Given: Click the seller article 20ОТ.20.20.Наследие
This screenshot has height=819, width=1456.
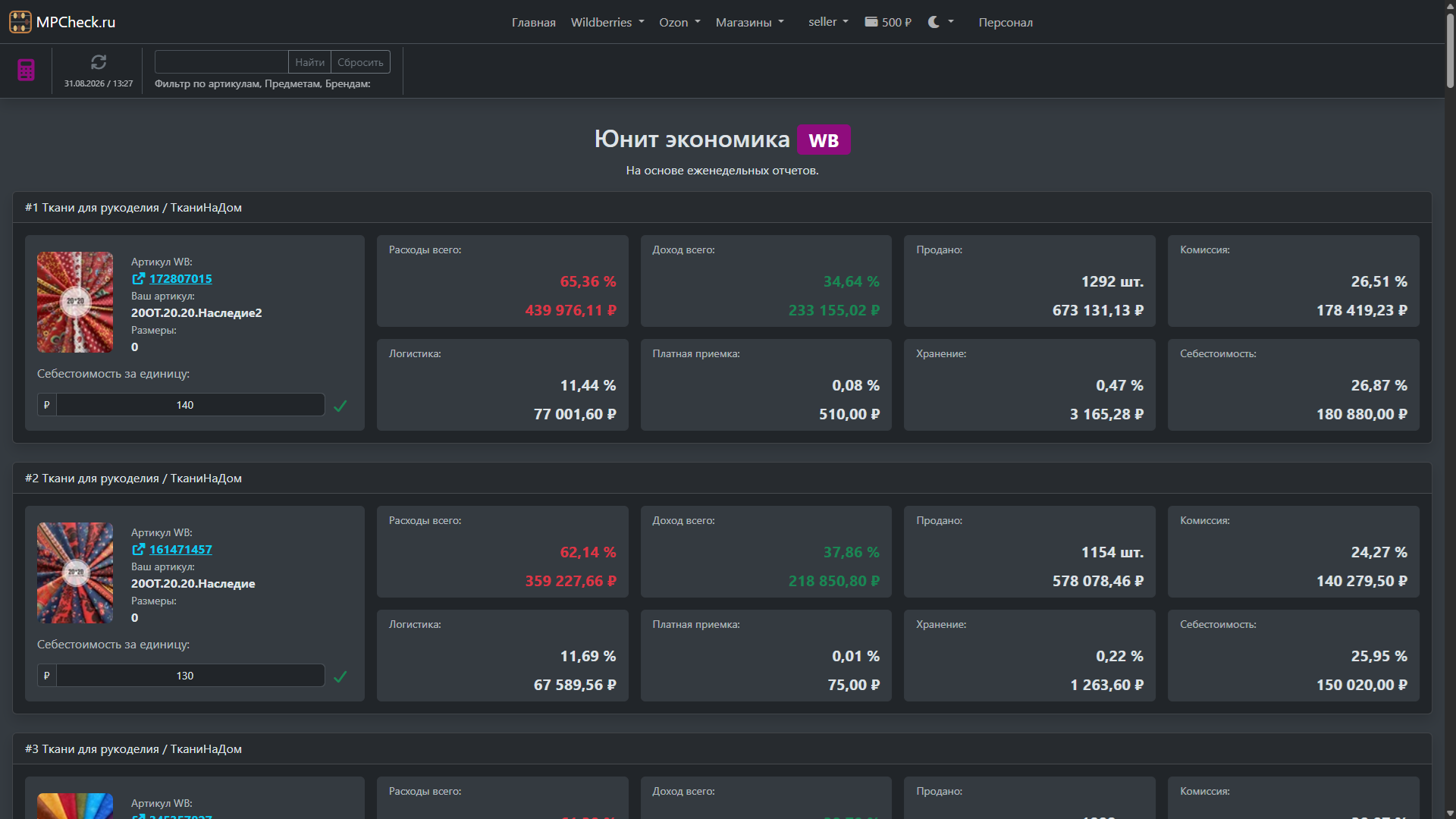Looking at the screenshot, I should pyautogui.click(x=193, y=584).
